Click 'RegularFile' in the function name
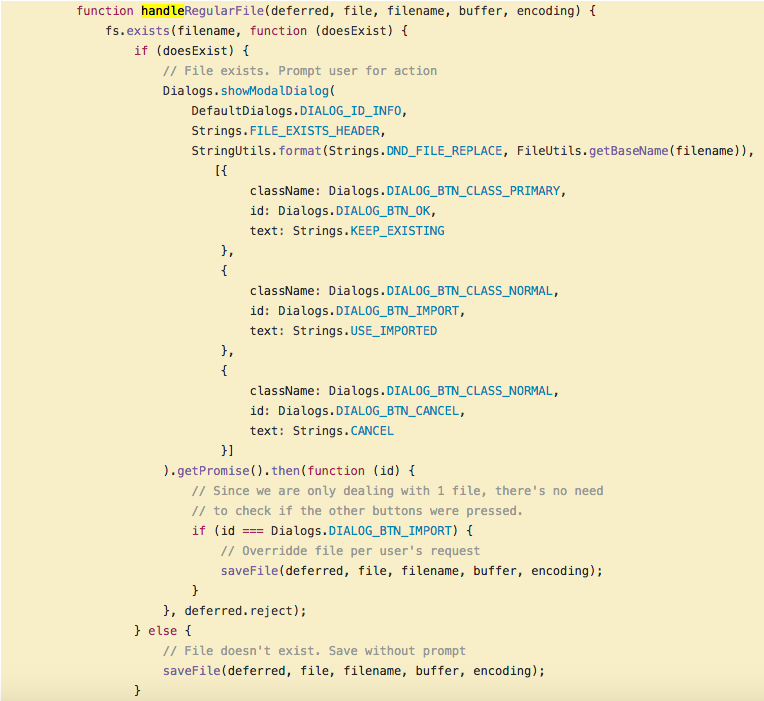 (x=224, y=11)
